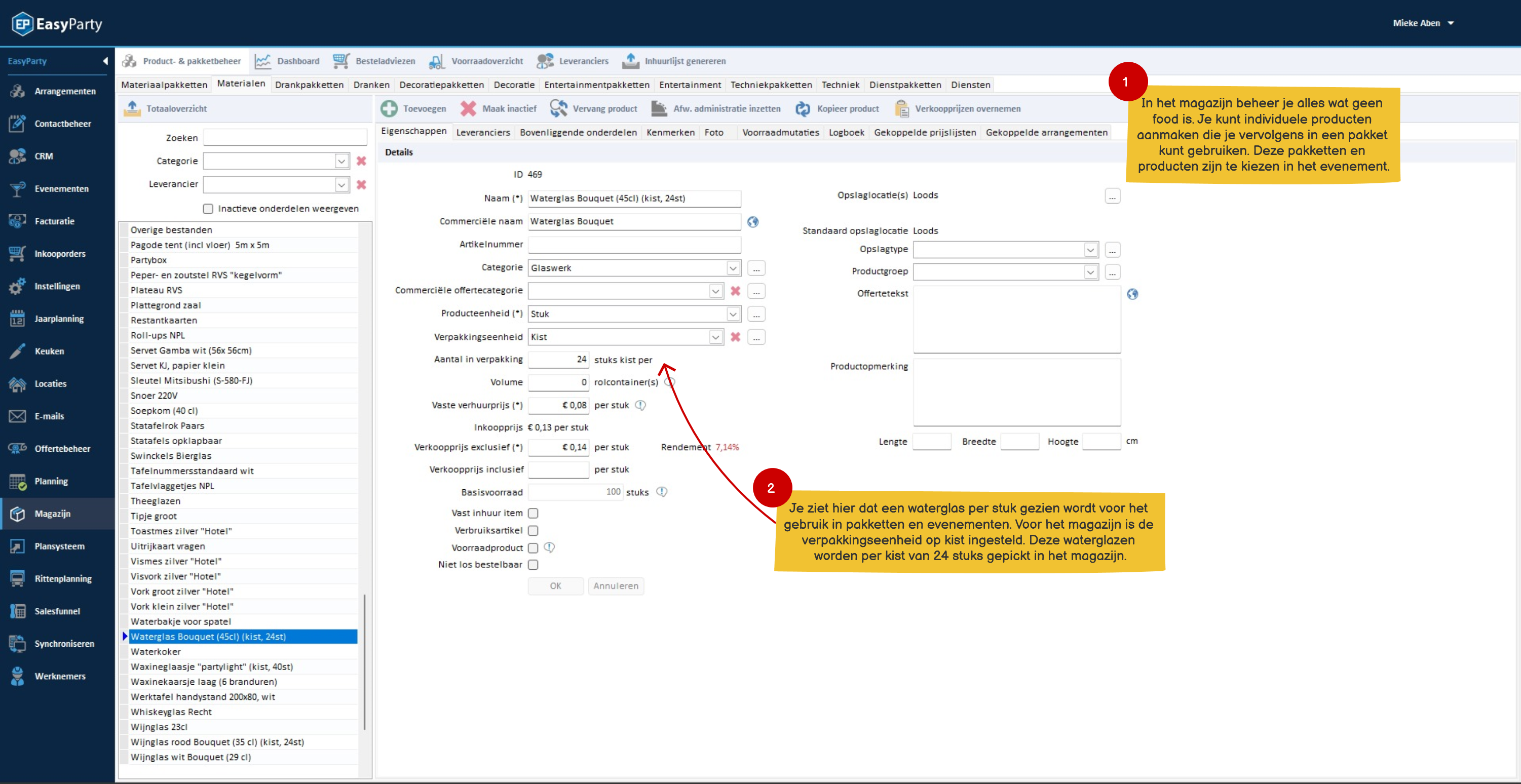This screenshot has width=1521, height=784.
Task: Open Producteenheid Stuk dropdown
Action: click(733, 313)
